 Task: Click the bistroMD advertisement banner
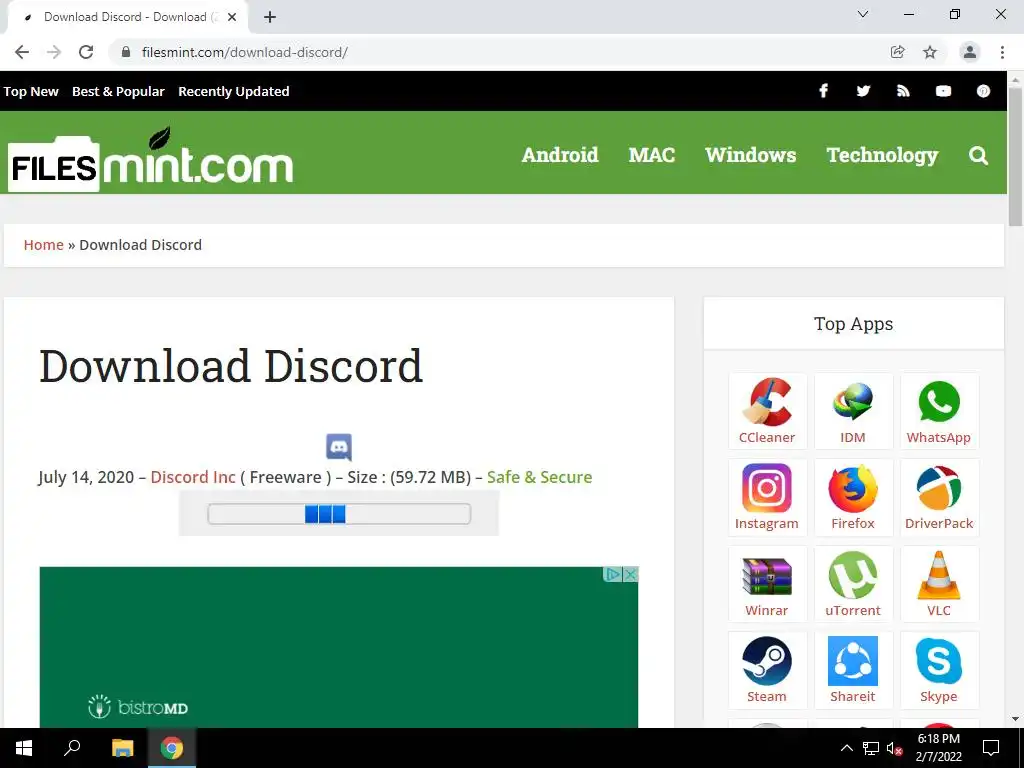(339, 647)
